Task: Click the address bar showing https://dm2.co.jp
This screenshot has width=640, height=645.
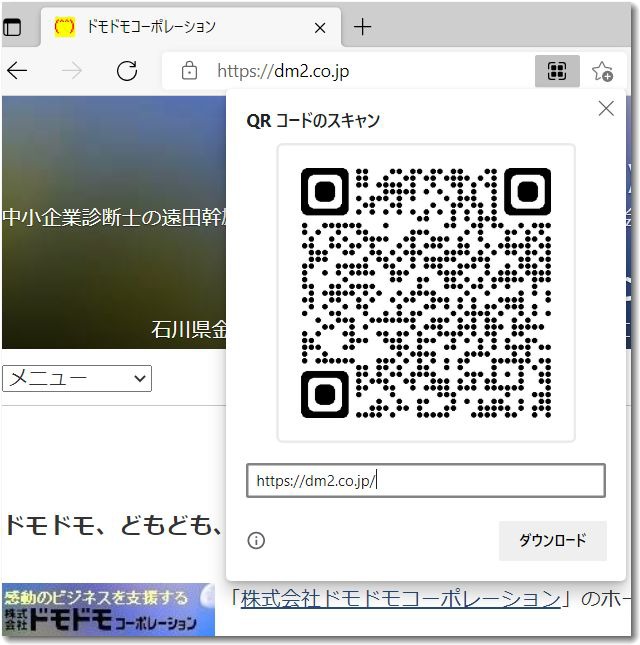Action: (283, 71)
